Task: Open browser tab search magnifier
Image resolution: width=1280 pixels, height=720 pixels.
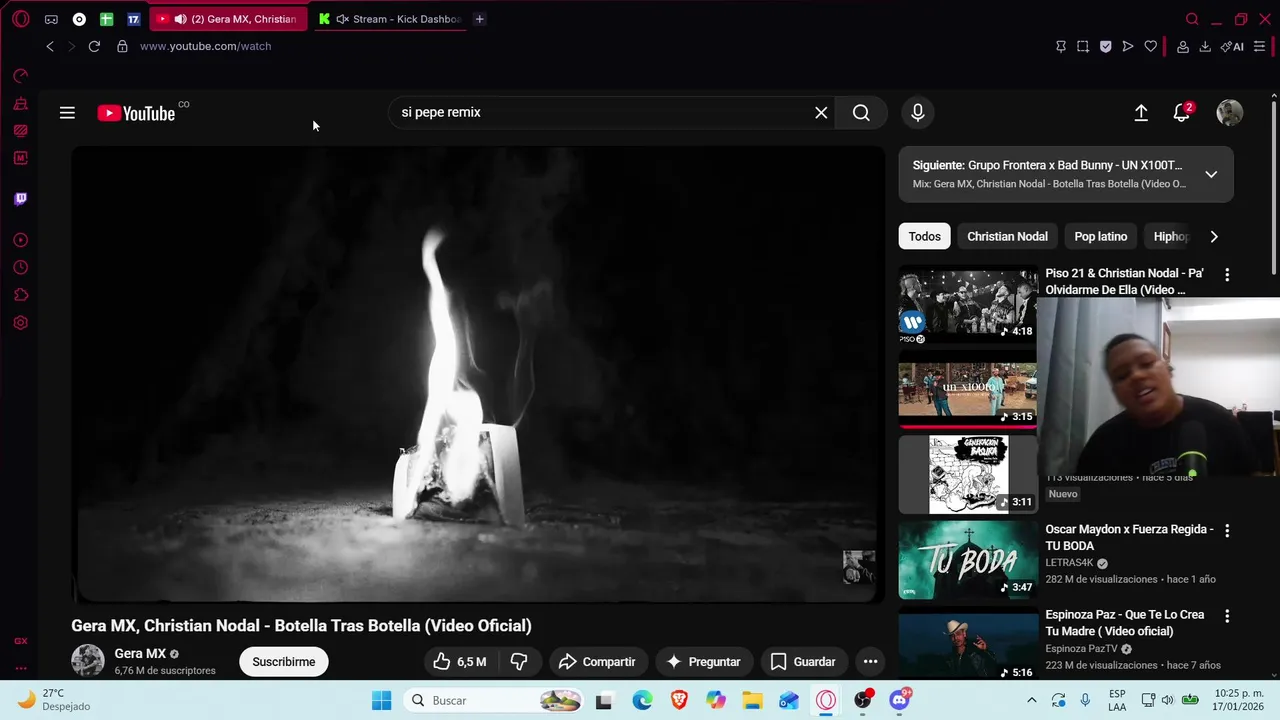Action: [1192, 19]
